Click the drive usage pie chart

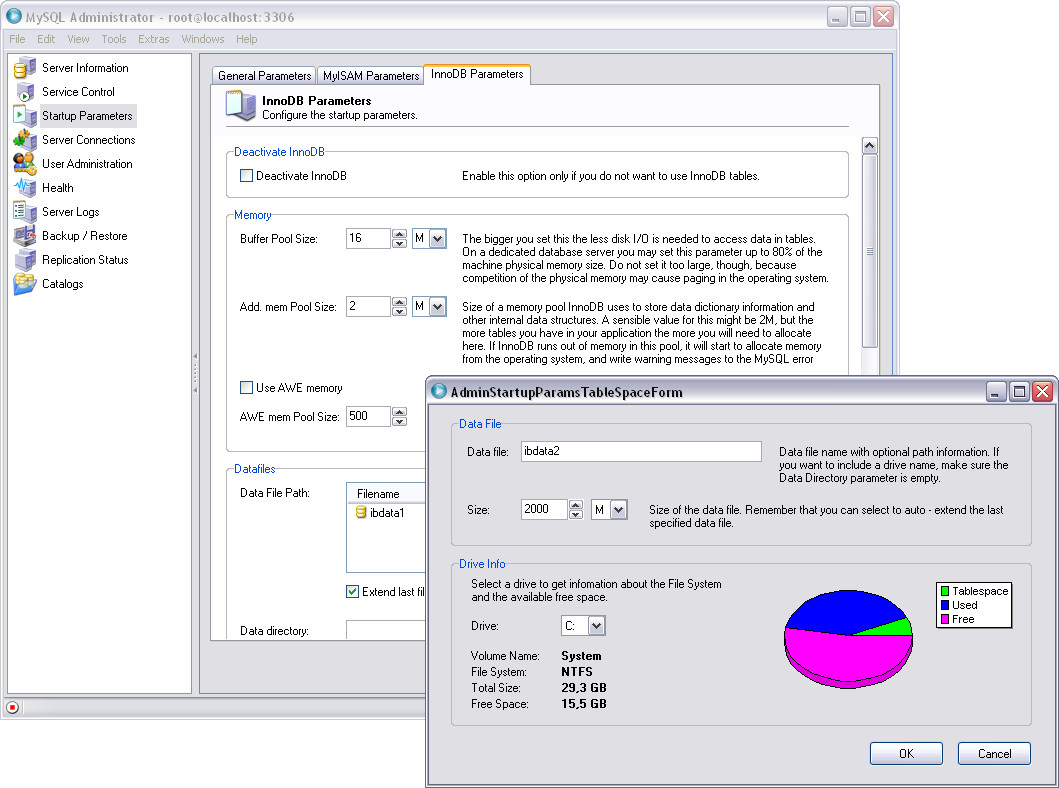pos(848,639)
